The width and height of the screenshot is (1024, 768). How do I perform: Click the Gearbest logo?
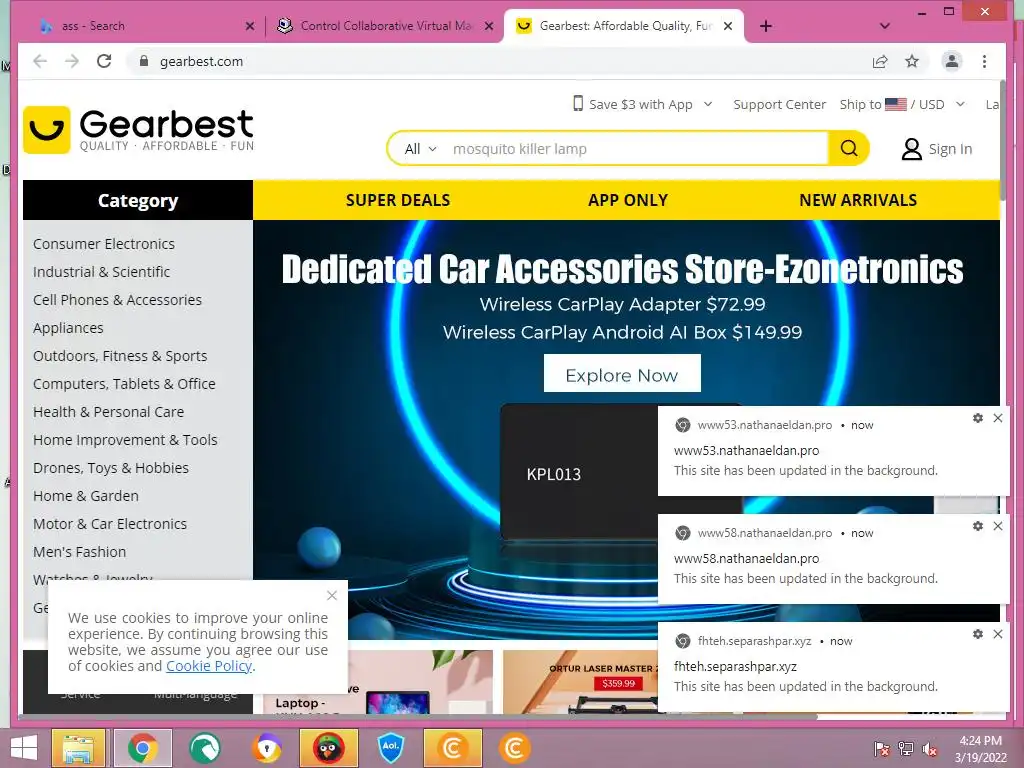(138, 130)
